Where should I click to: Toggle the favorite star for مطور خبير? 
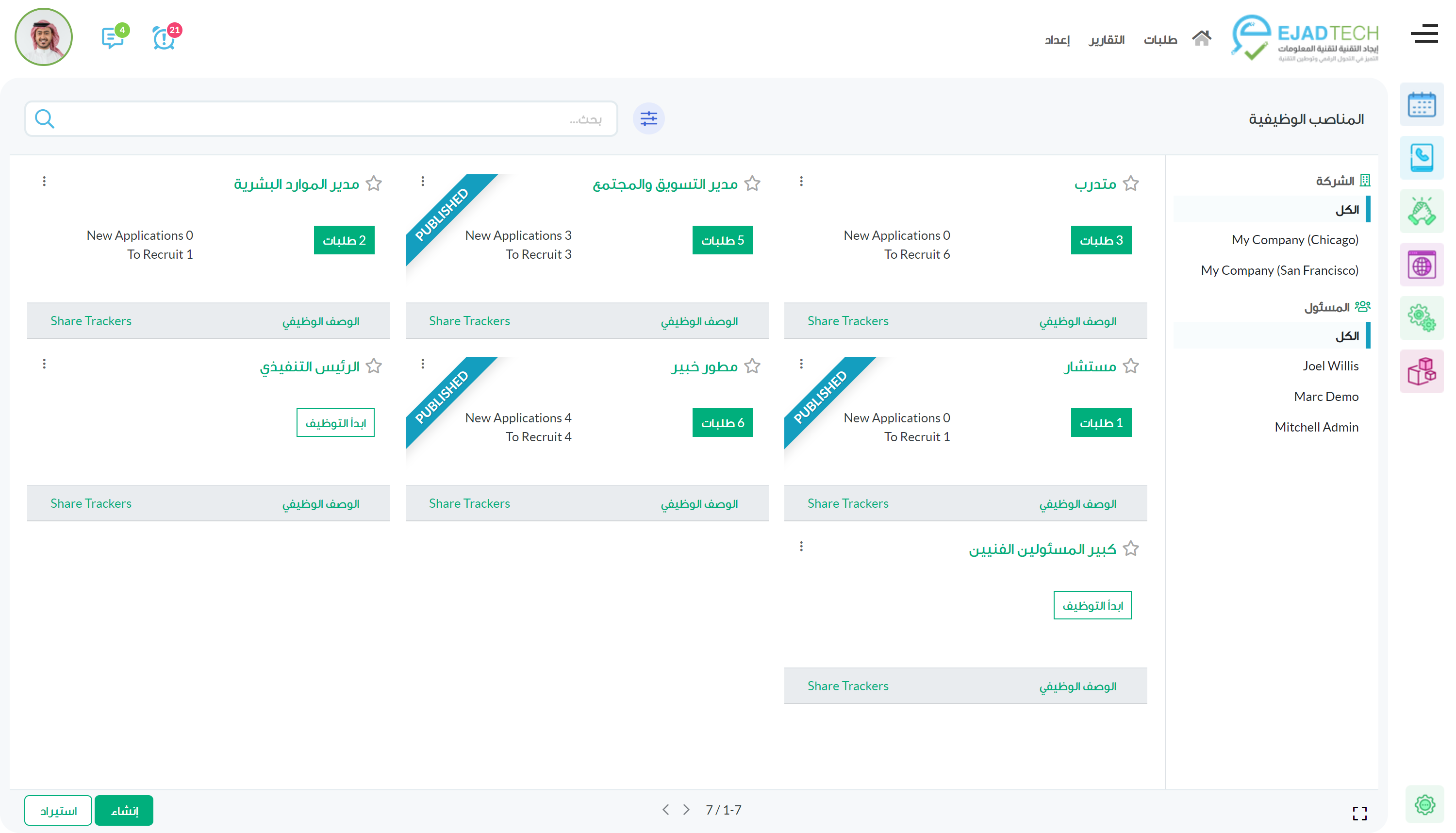pyautogui.click(x=752, y=366)
